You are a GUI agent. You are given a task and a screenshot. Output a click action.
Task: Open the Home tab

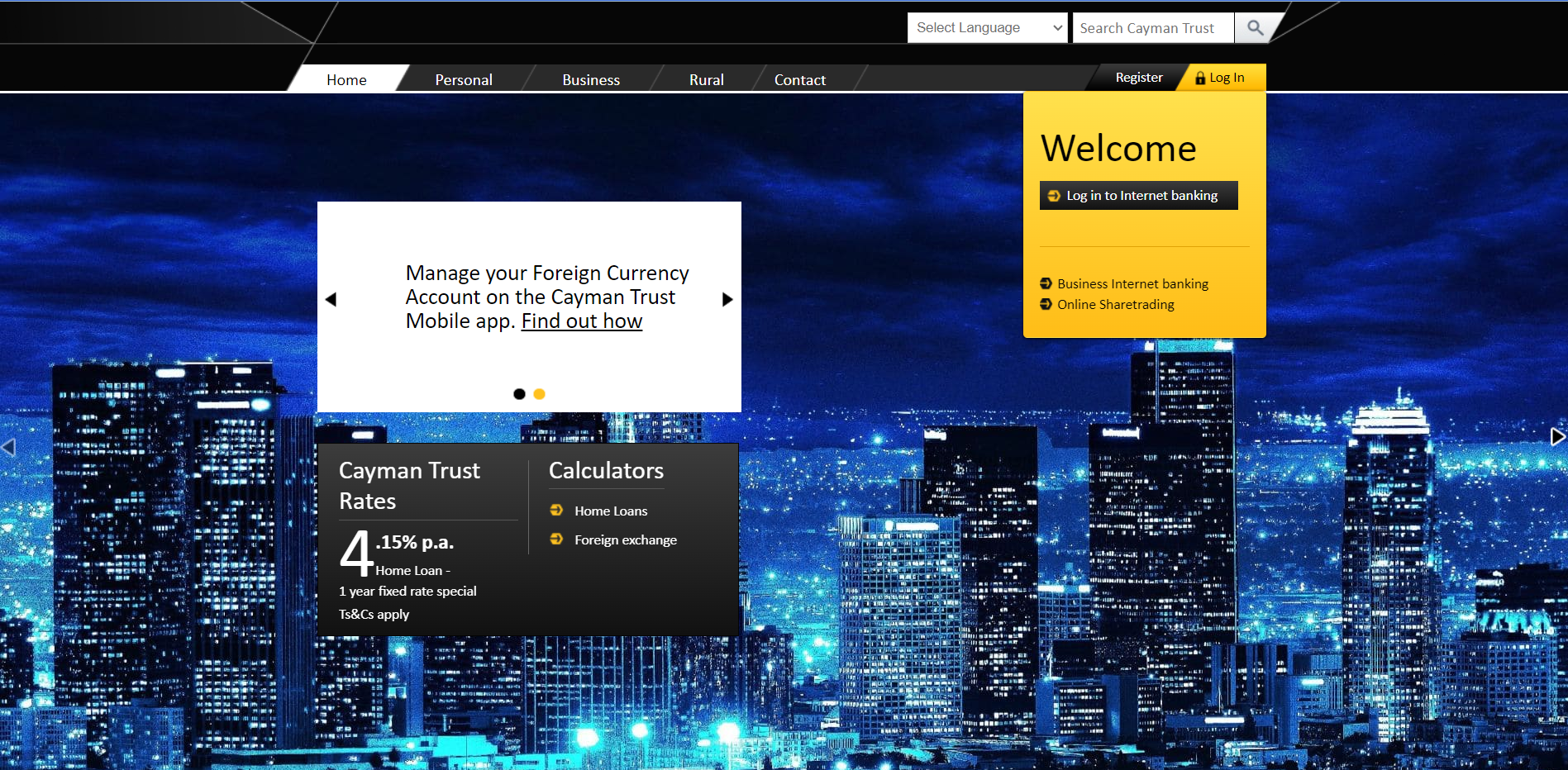tap(346, 79)
